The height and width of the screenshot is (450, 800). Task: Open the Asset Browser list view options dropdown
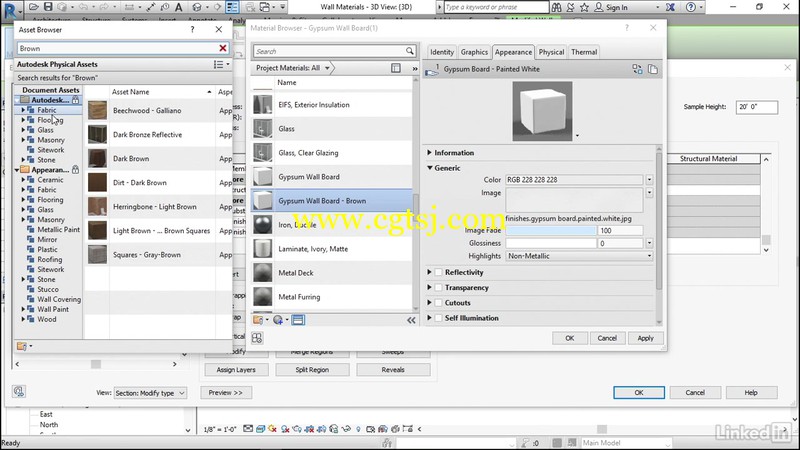point(221,64)
